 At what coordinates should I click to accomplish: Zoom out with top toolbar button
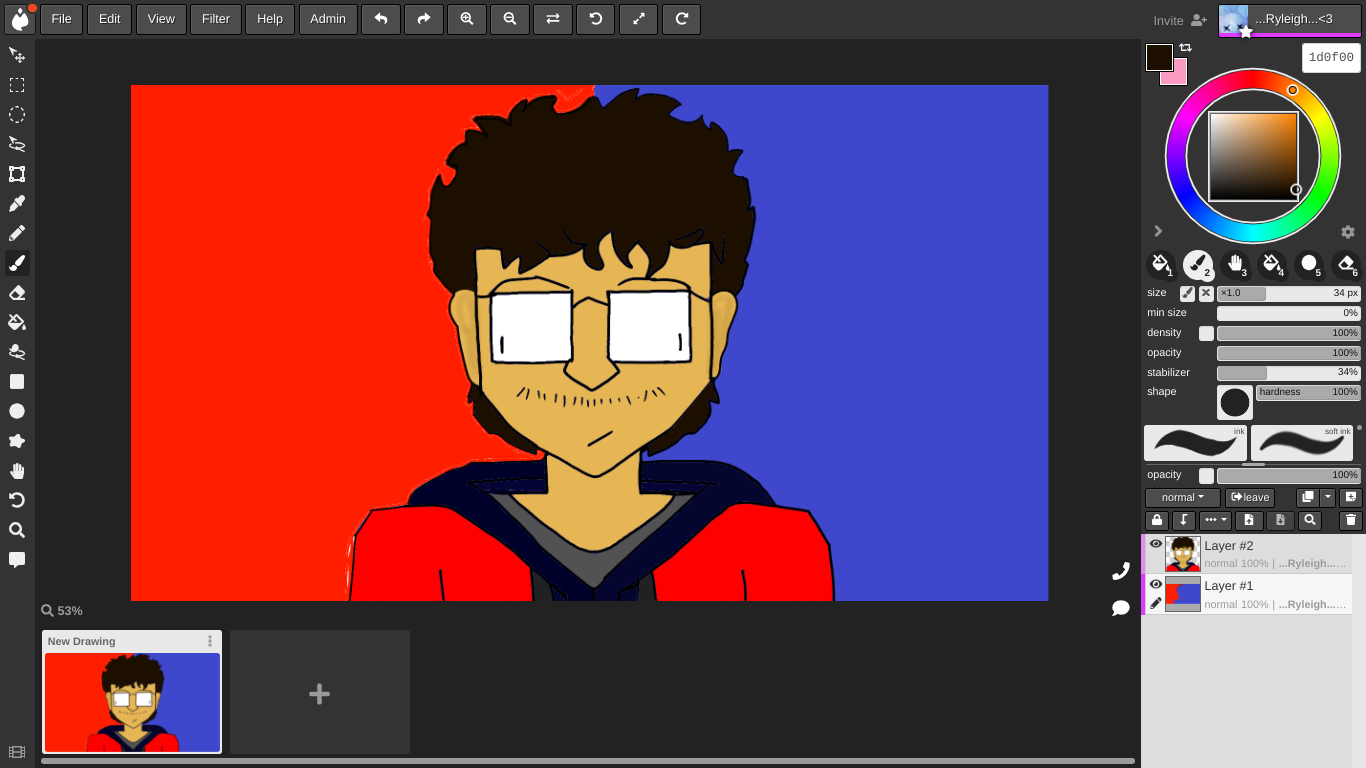click(510, 19)
